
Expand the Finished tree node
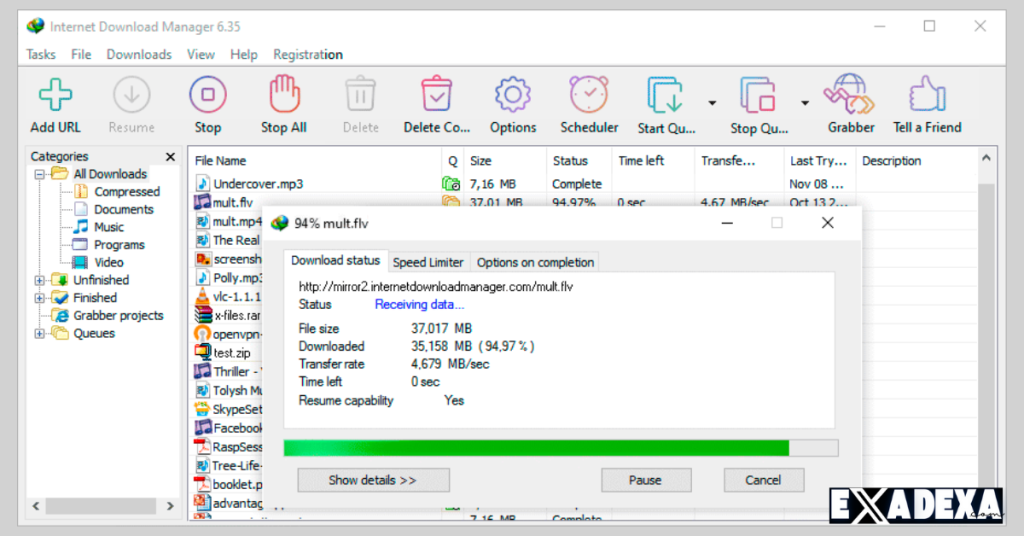pos(39,298)
